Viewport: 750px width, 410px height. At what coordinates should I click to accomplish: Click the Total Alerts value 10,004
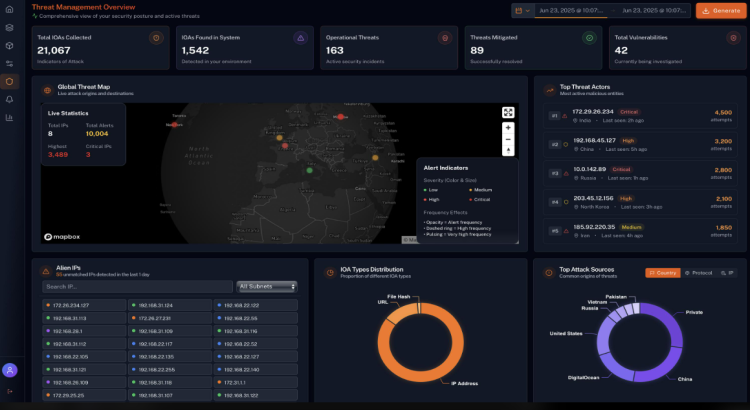tap(97, 134)
